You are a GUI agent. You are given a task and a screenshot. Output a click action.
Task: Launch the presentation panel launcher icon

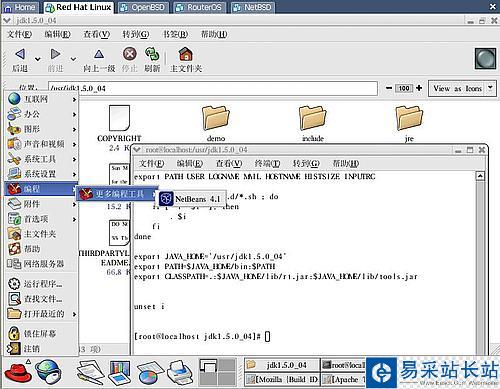coord(120,372)
